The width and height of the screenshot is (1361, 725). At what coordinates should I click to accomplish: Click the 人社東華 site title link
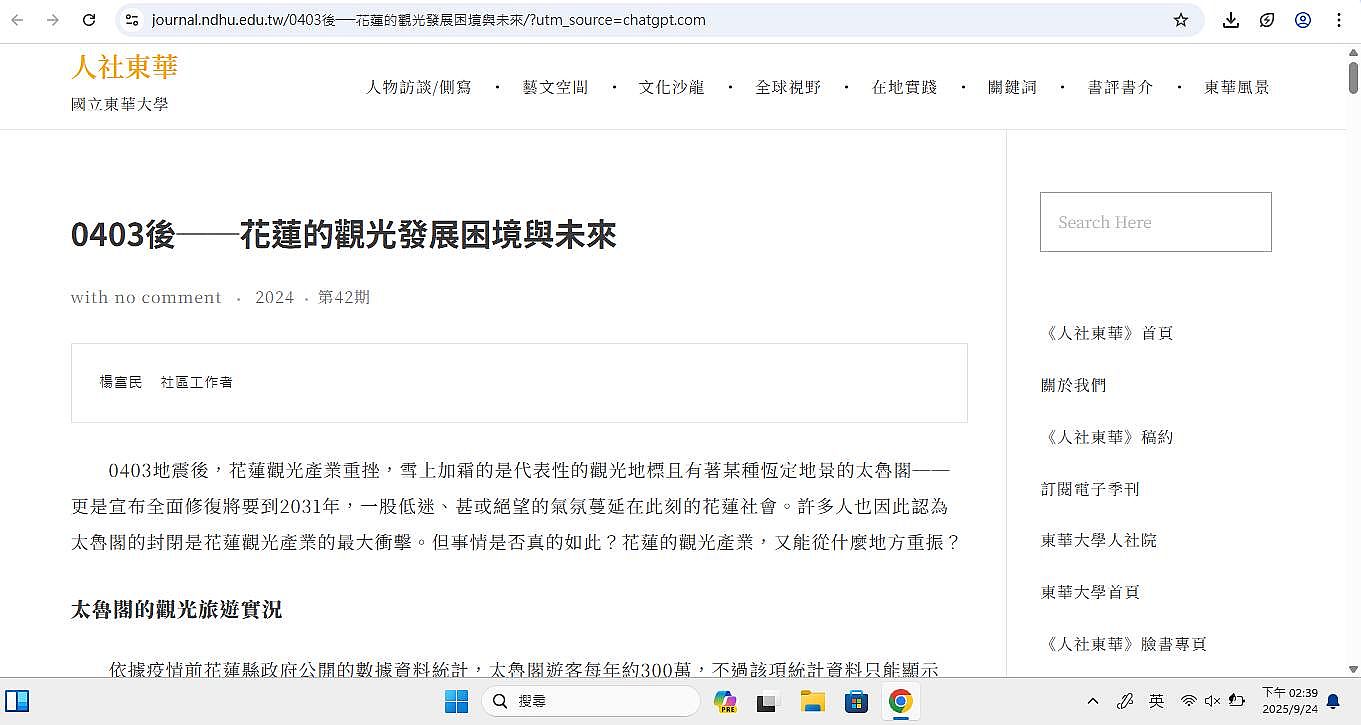pos(124,67)
